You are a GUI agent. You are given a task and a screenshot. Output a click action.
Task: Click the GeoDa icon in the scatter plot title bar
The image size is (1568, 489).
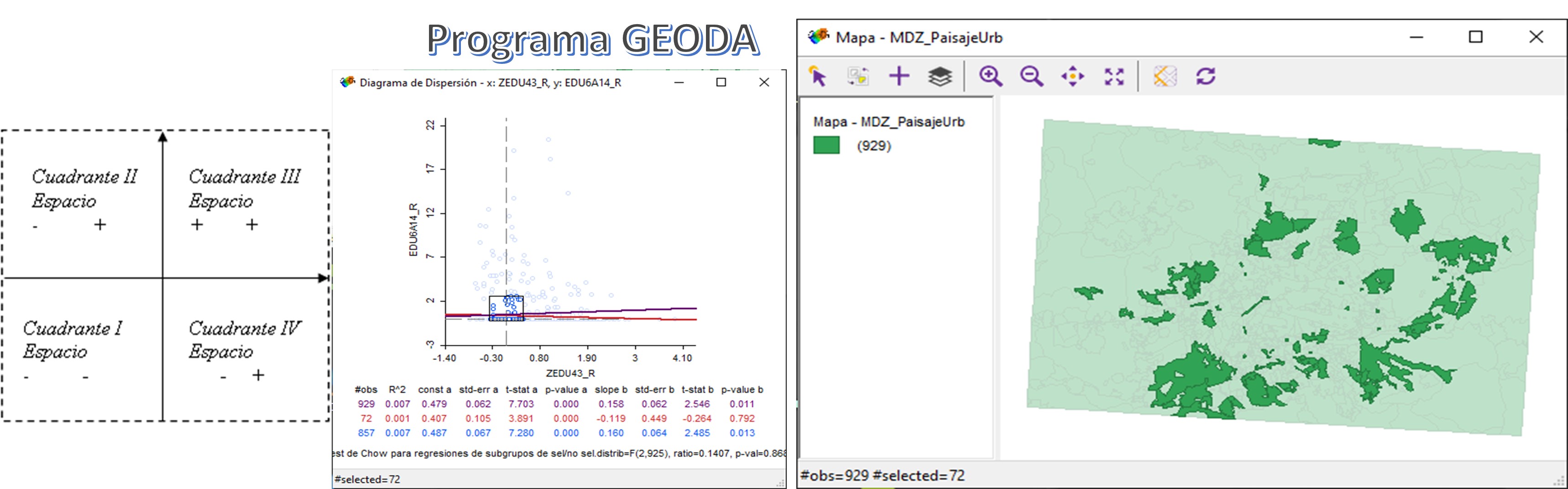tap(348, 82)
